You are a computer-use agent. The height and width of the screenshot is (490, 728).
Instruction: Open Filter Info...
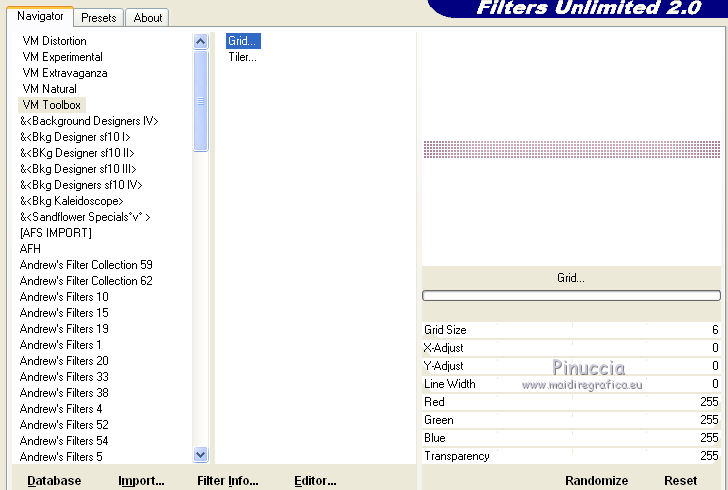(x=228, y=481)
